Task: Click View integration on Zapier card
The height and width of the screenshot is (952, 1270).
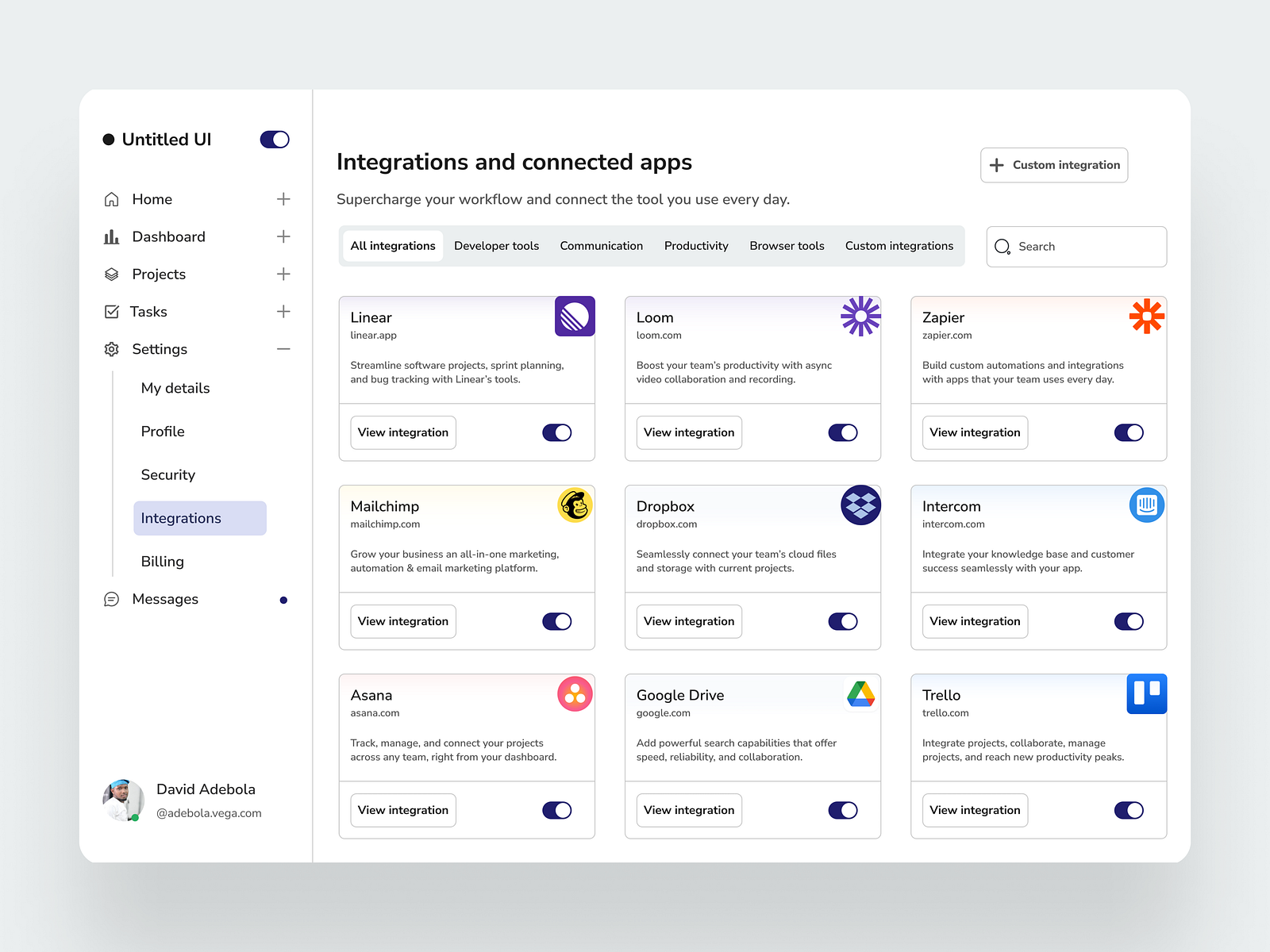Action: click(x=975, y=432)
